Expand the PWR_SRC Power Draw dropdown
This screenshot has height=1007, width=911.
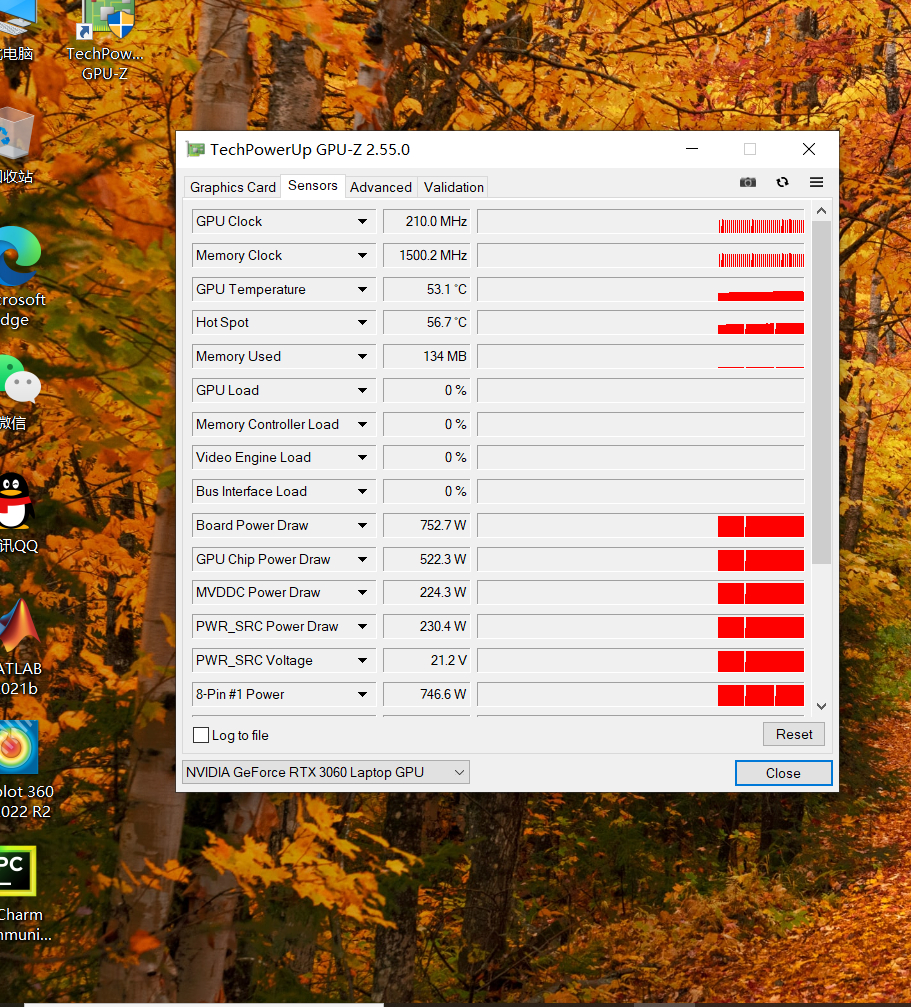coord(362,626)
